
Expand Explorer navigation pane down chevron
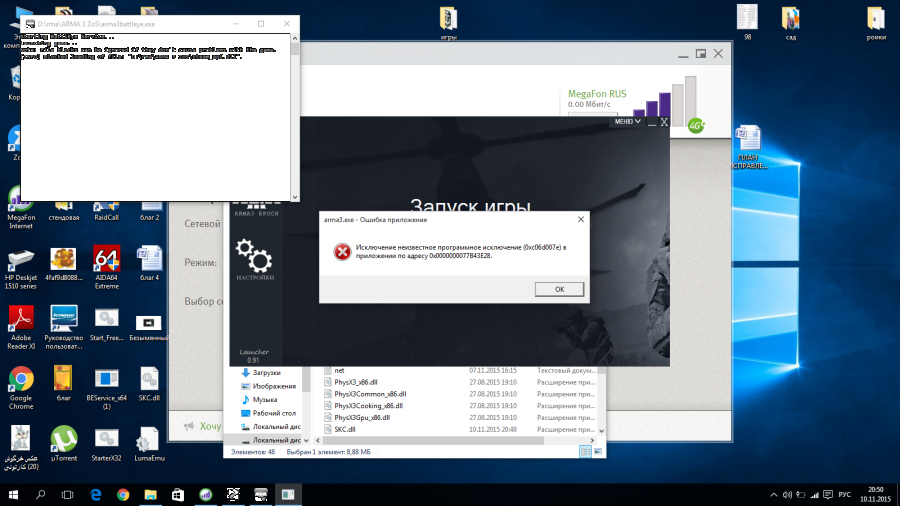pos(306,441)
